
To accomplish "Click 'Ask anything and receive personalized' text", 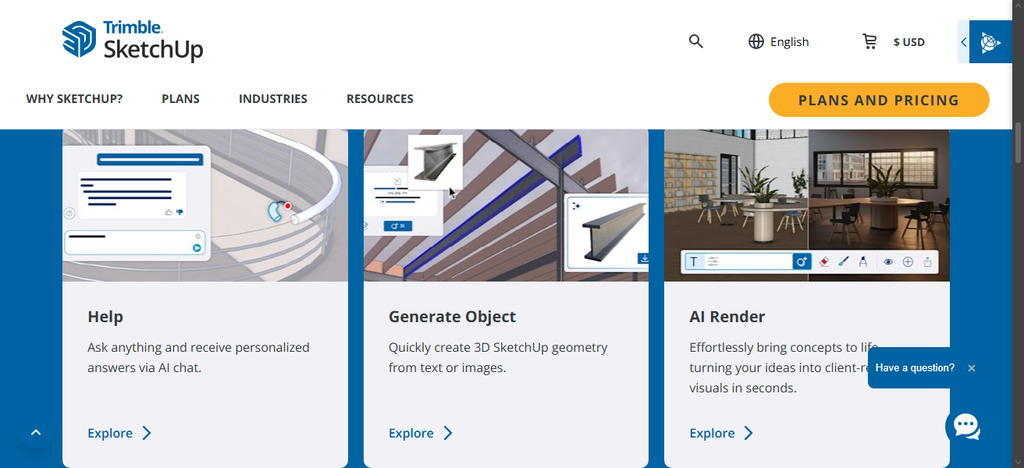I will [199, 347].
